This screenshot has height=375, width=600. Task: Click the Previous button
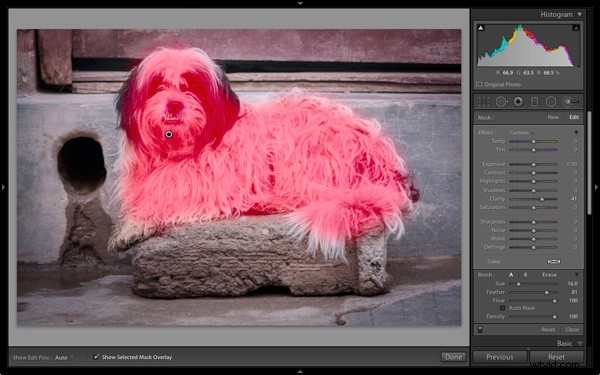[x=500, y=357]
